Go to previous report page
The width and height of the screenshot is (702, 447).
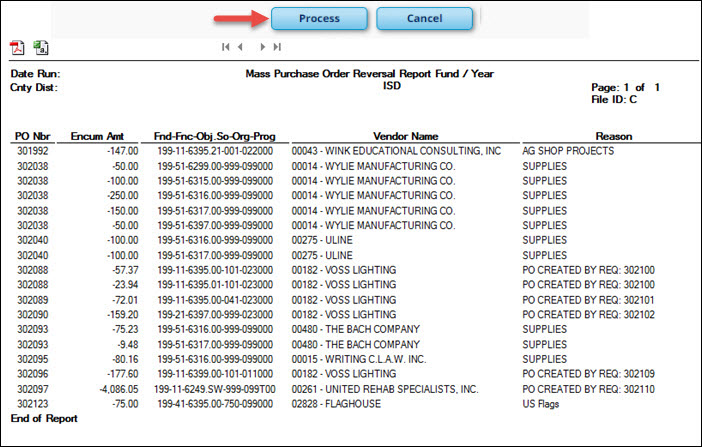pos(240,47)
